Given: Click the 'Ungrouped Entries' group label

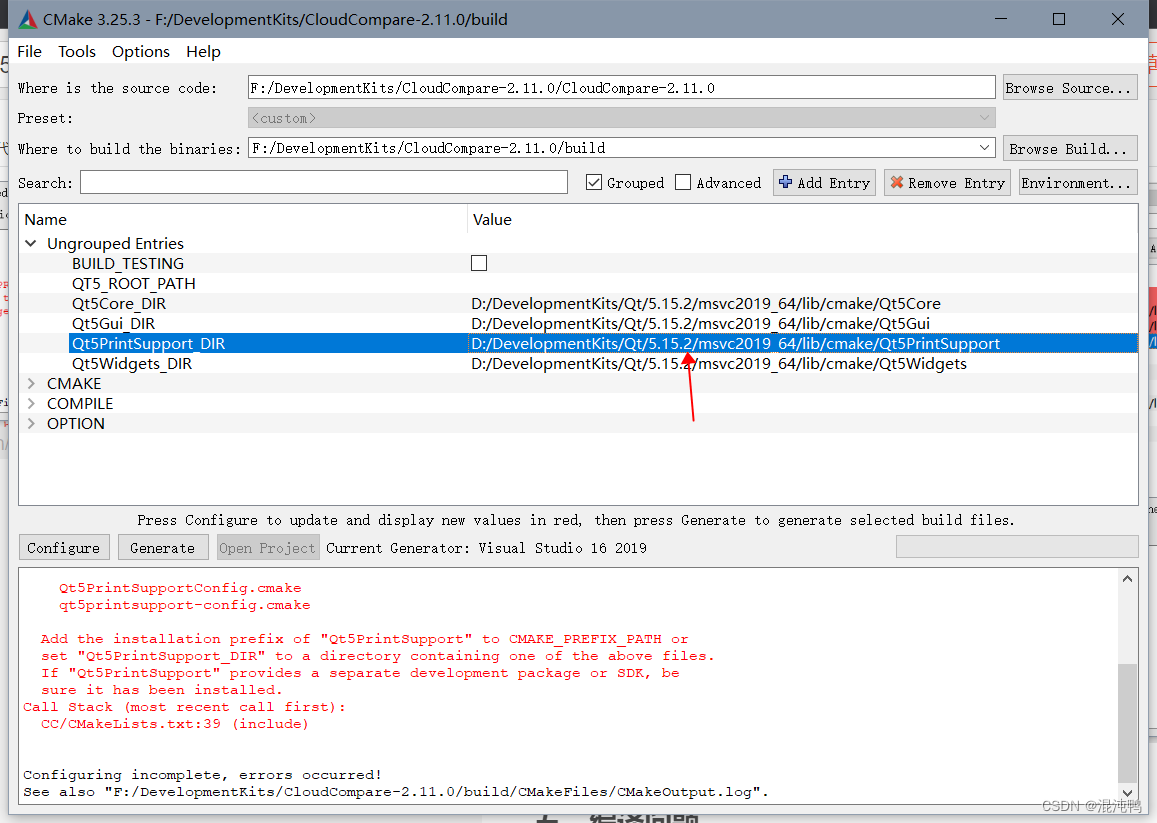Looking at the screenshot, I should pos(115,244).
